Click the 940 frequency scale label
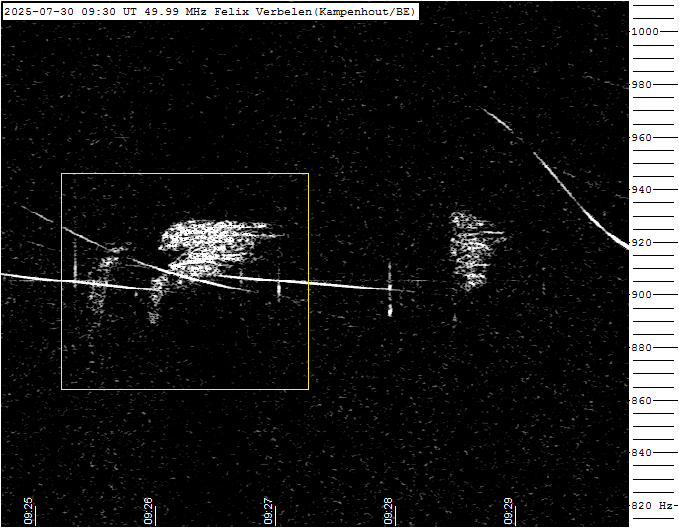The height and width of the screenshot is (528, 679). (642, 190)
